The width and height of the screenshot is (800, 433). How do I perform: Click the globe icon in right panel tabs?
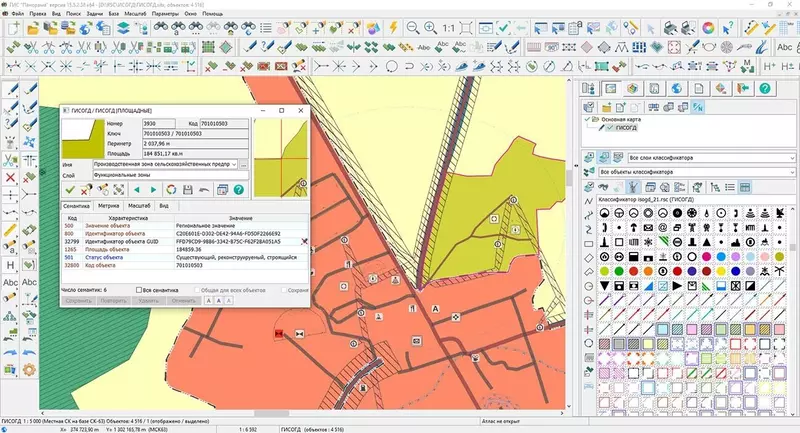point(675,89)
